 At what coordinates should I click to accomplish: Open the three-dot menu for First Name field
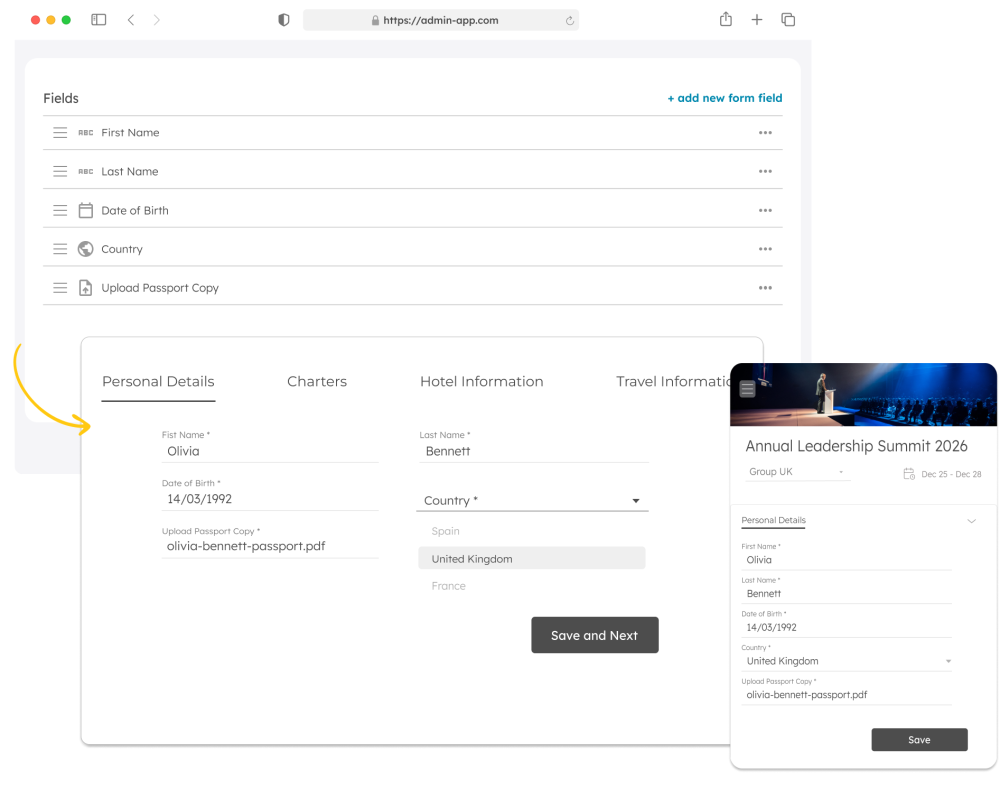765,133
